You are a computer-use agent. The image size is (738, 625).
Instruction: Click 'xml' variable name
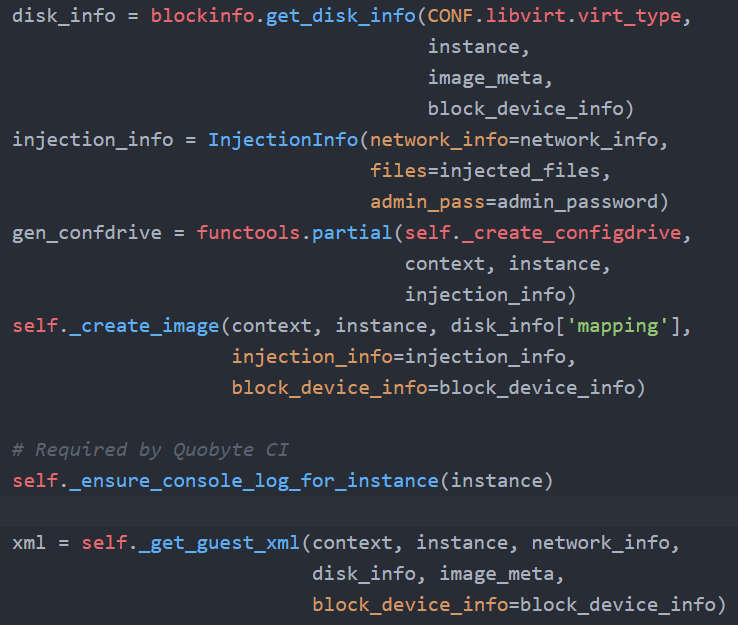[x=29, y=544]
